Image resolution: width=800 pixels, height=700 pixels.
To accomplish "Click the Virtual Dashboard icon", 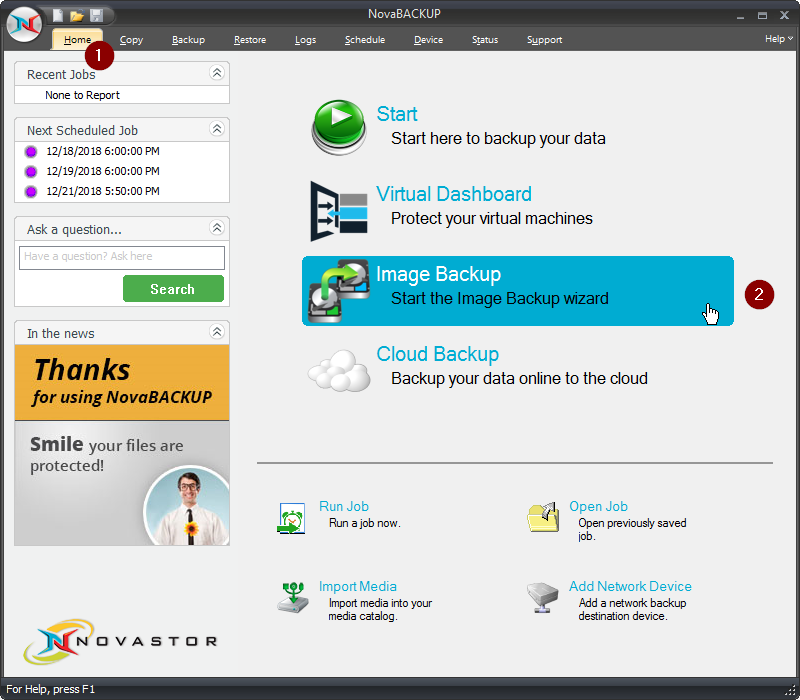I will pos(339,211).
